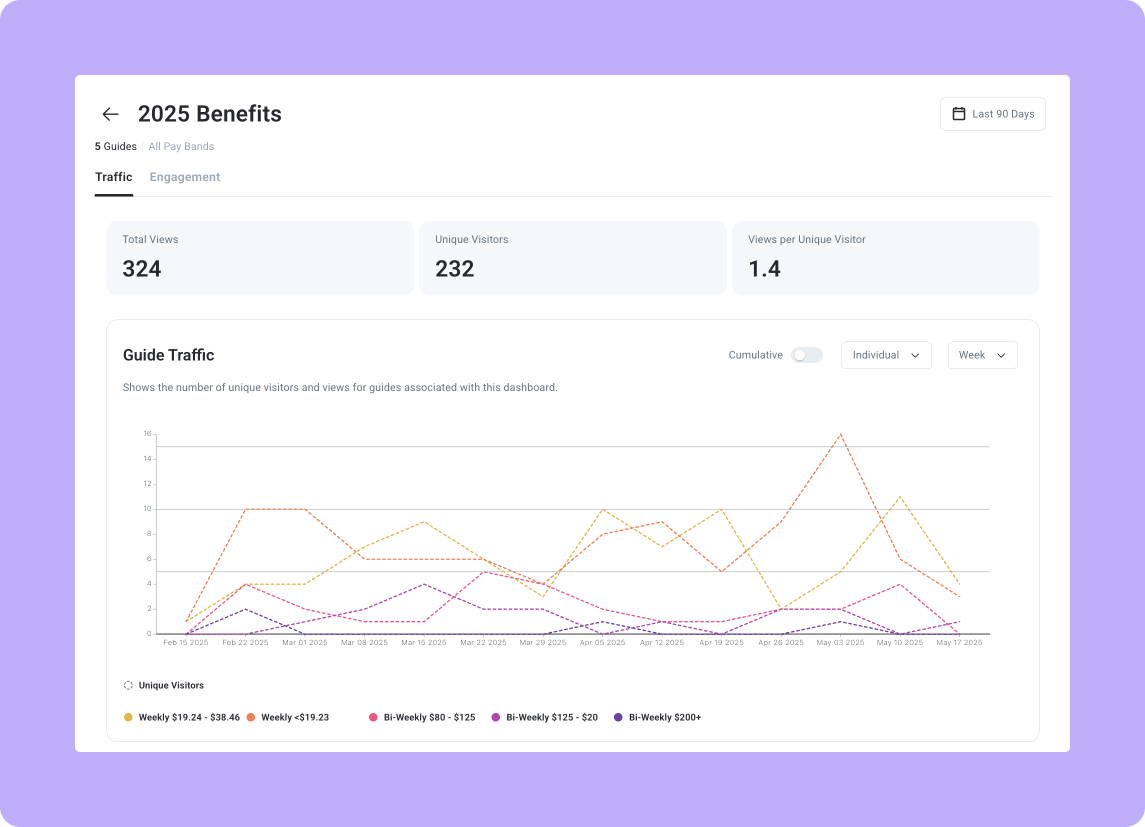Open the Individual dropdown
1145x827 pixels.
886,355
